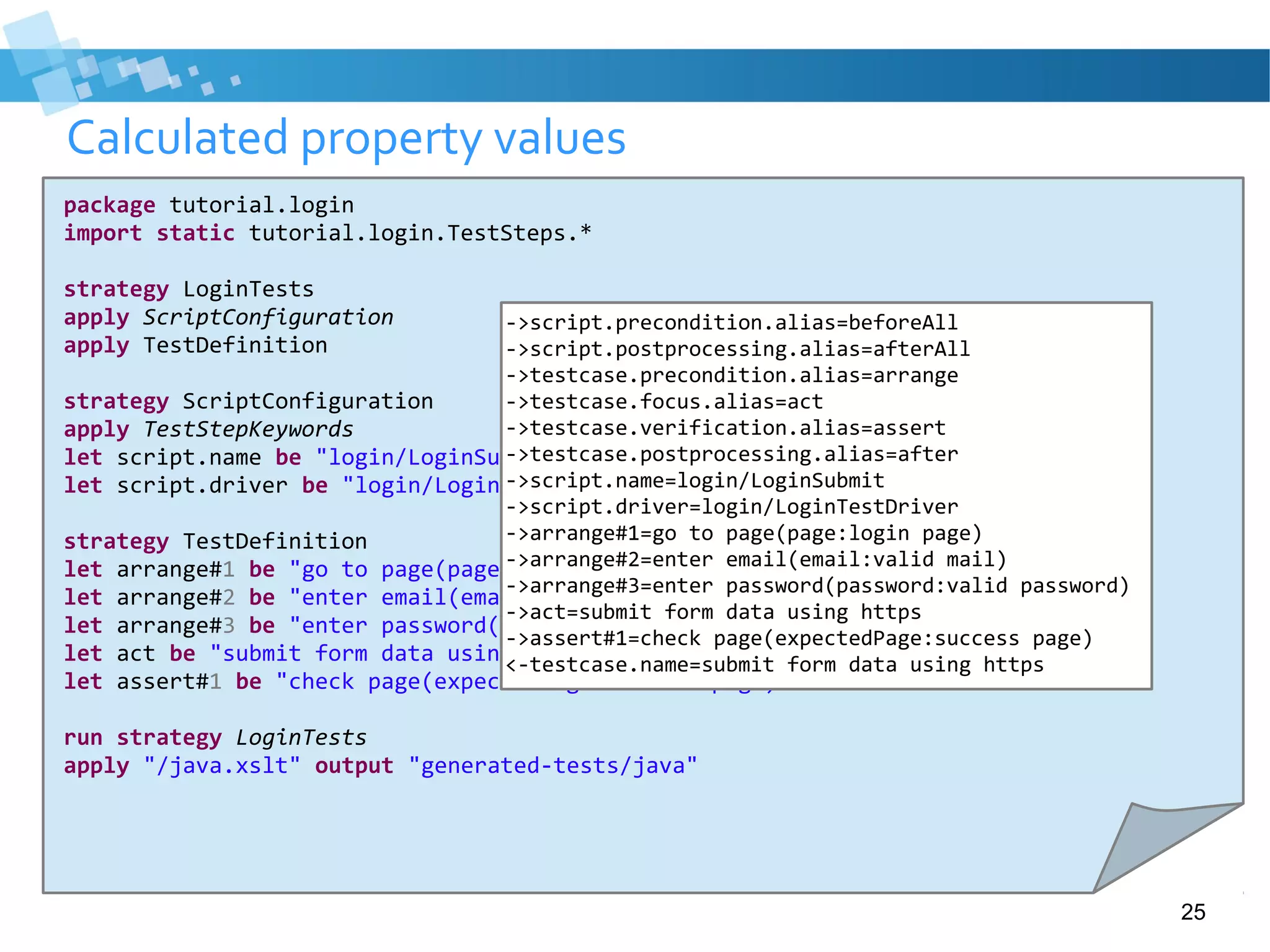
Task: Click the 'let script.name be' line
Action: [x=282, y=458]
